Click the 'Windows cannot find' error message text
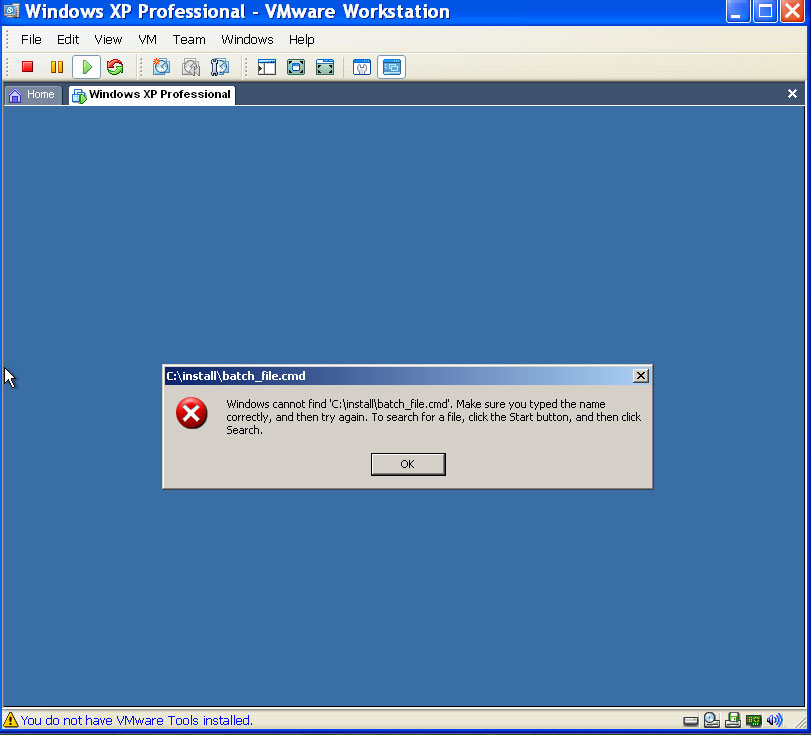 click(433, 417)
